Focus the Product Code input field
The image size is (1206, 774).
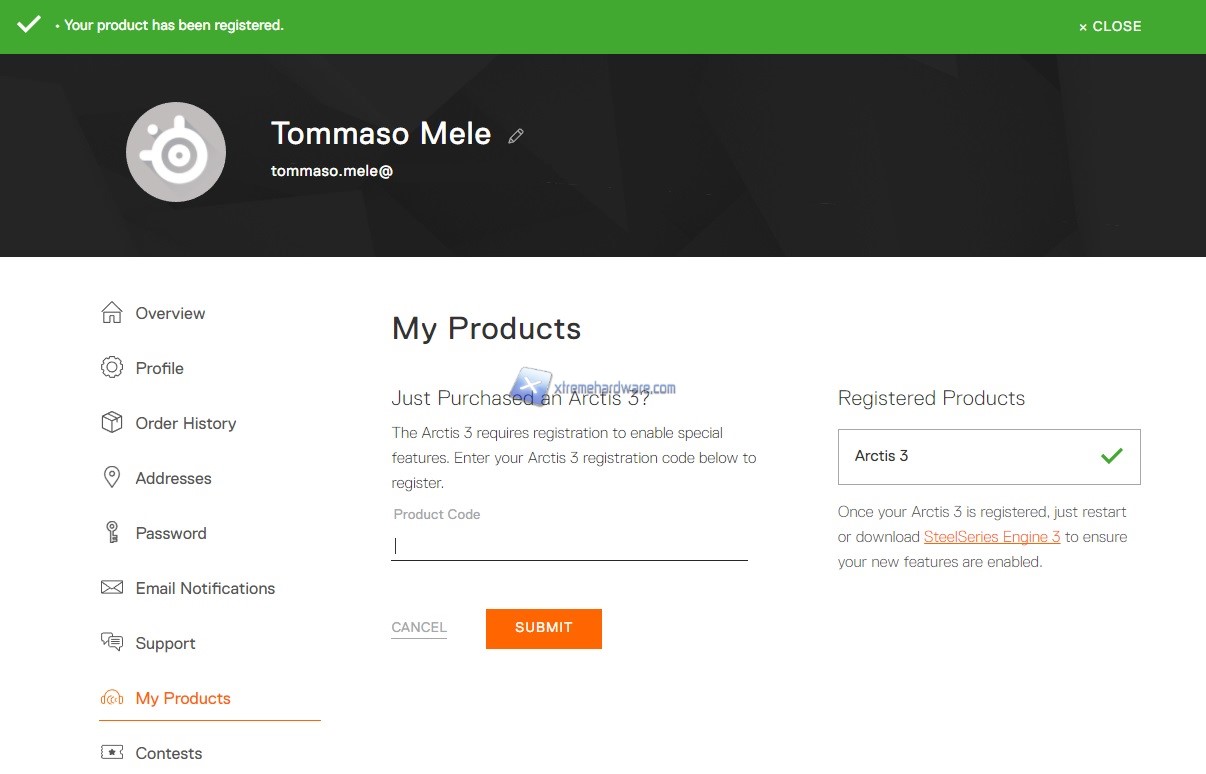[x=569, y=546]
